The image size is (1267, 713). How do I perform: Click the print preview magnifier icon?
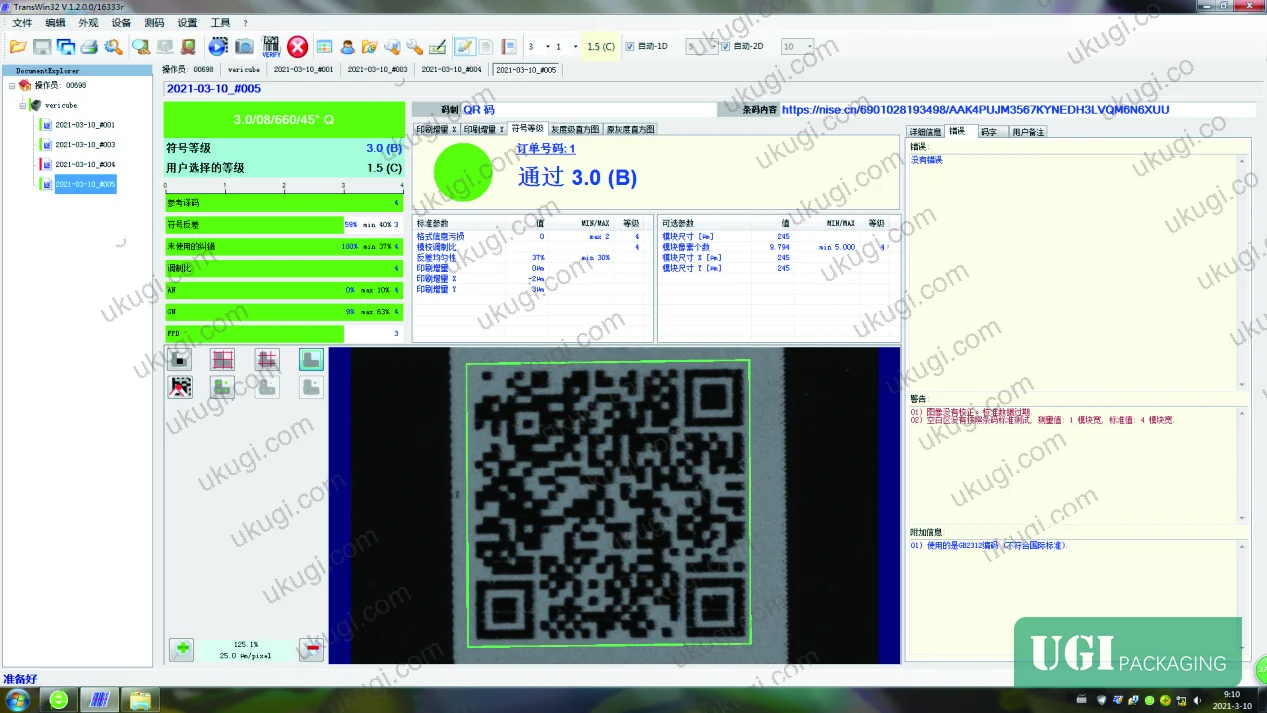coord(113,46)
